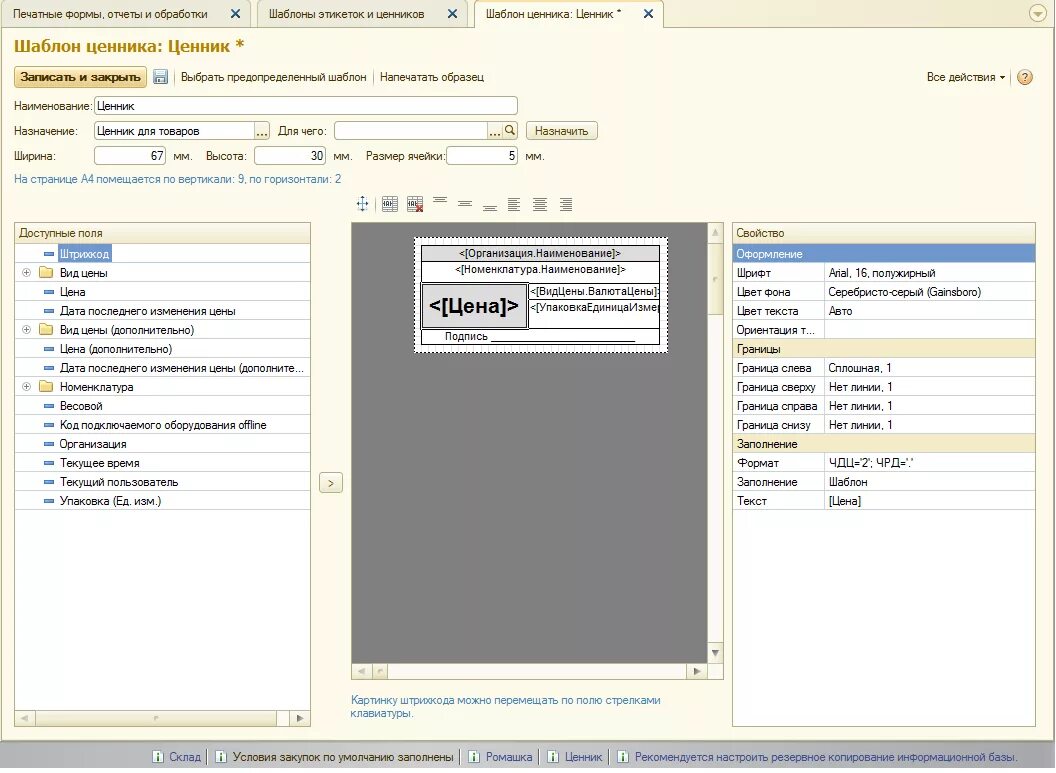Click the merge cells icon

click(x=390, y=204)
